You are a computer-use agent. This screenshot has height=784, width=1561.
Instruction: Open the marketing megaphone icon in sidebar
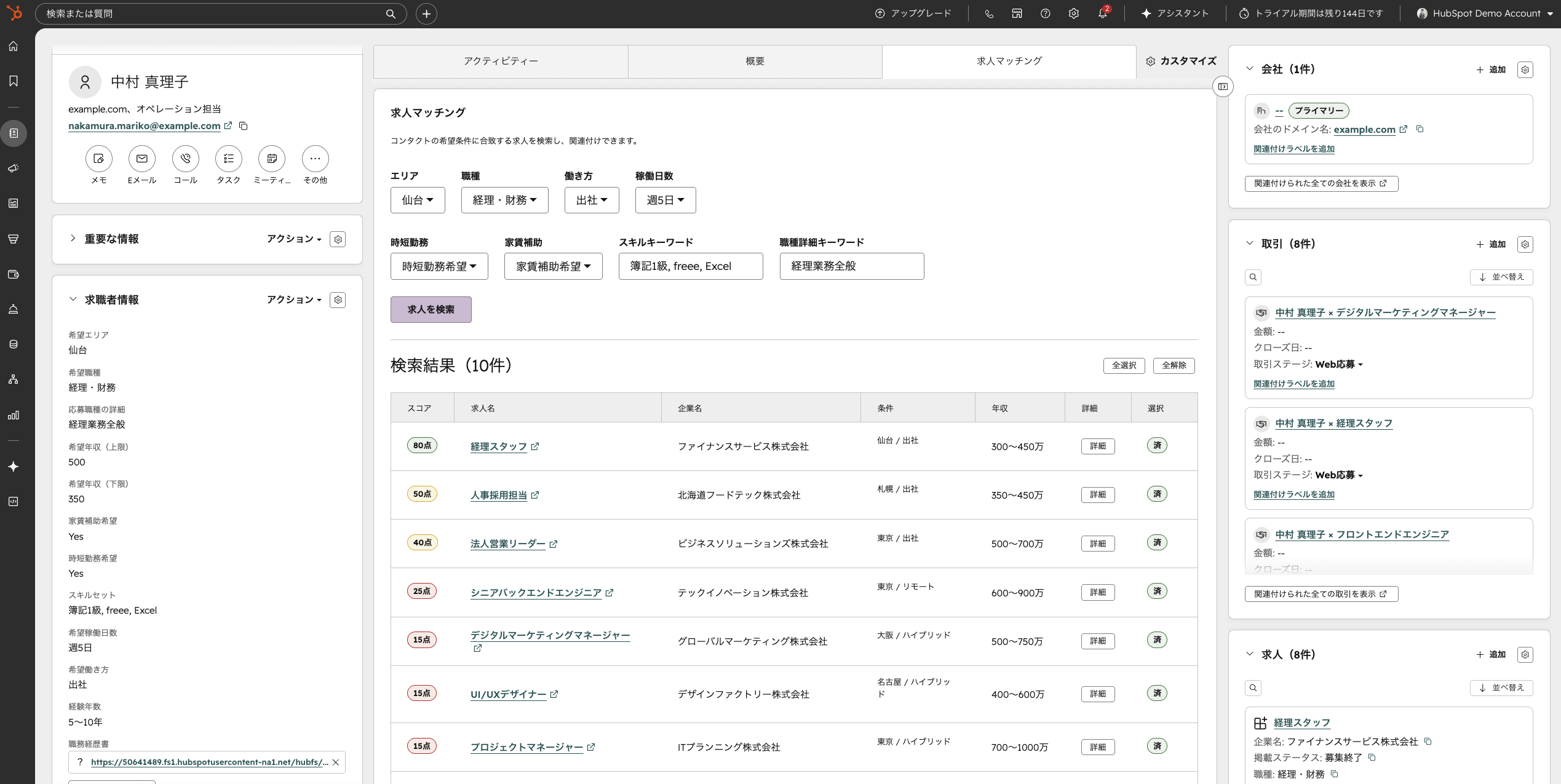pyautogui.click(x=13, y=168)
